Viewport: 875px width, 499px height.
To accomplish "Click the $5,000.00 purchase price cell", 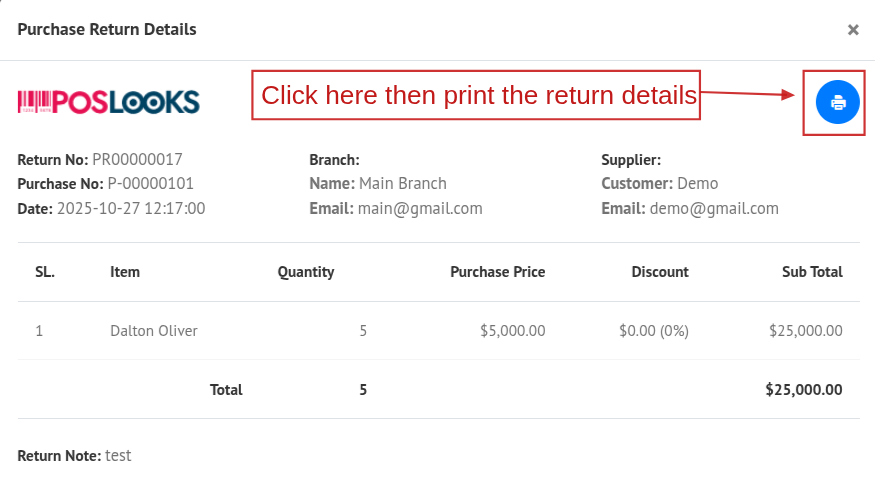I will pyautogui.click(x=512, y=331).
